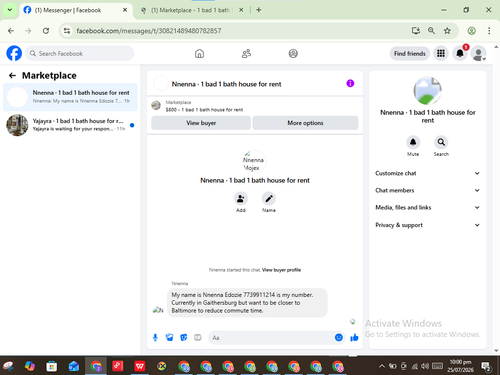Image resolution: width=500 pixels, height=375 pixels.
Task: Open the Yajayra conversation in list
Action: [x=70, y=125]
